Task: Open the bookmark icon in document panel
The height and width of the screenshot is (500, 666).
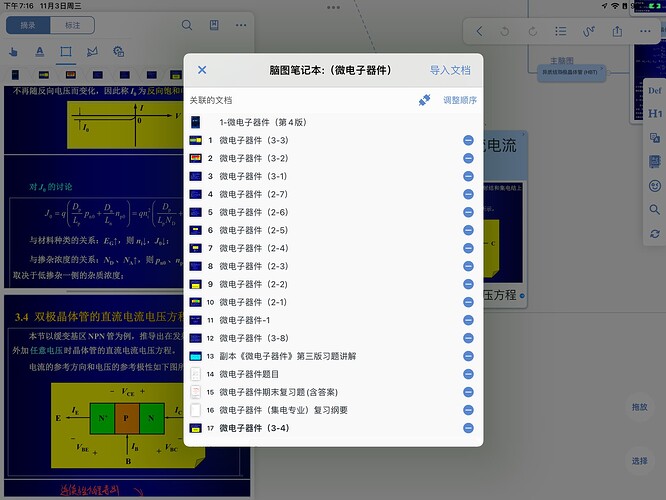Action: (x=214, y=25)
